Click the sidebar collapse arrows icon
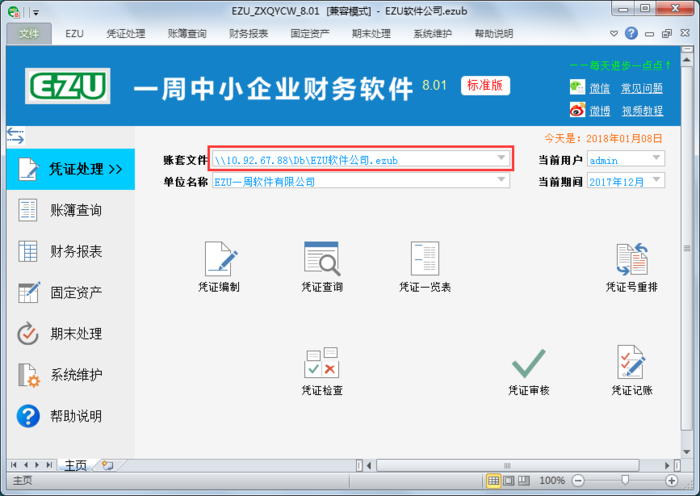Viewport: 700px width, 496px height. coord(16,136)
